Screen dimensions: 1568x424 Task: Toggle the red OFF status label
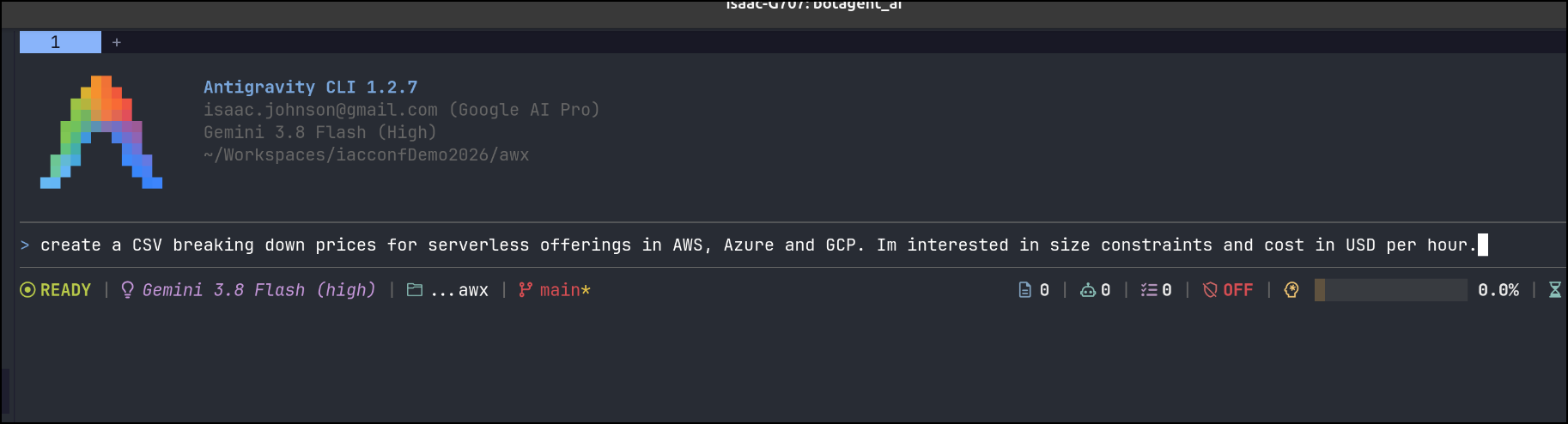1237,290
